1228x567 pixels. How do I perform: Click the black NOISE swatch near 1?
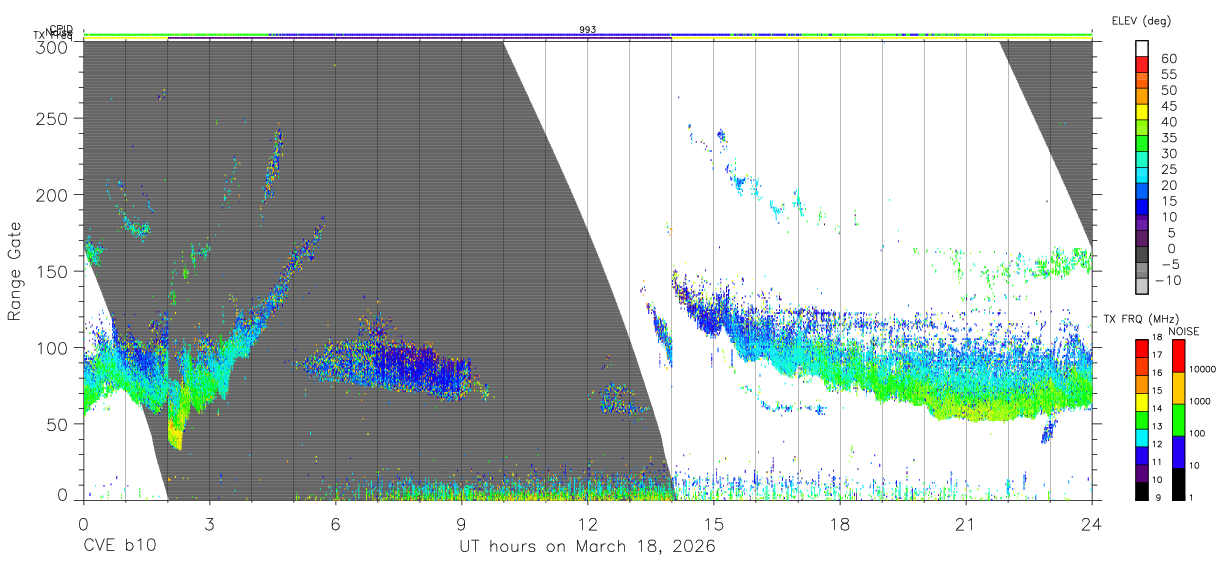coord(1178,484)
